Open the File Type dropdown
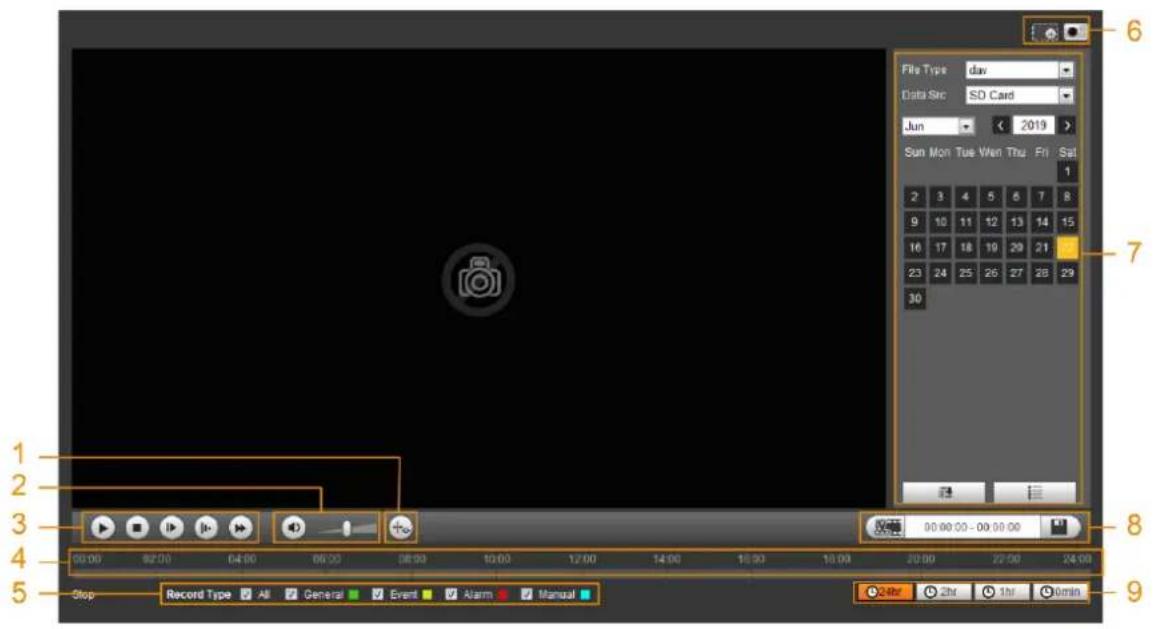The height and width of the screenshot is (629, 1156). click(1020, 70)
